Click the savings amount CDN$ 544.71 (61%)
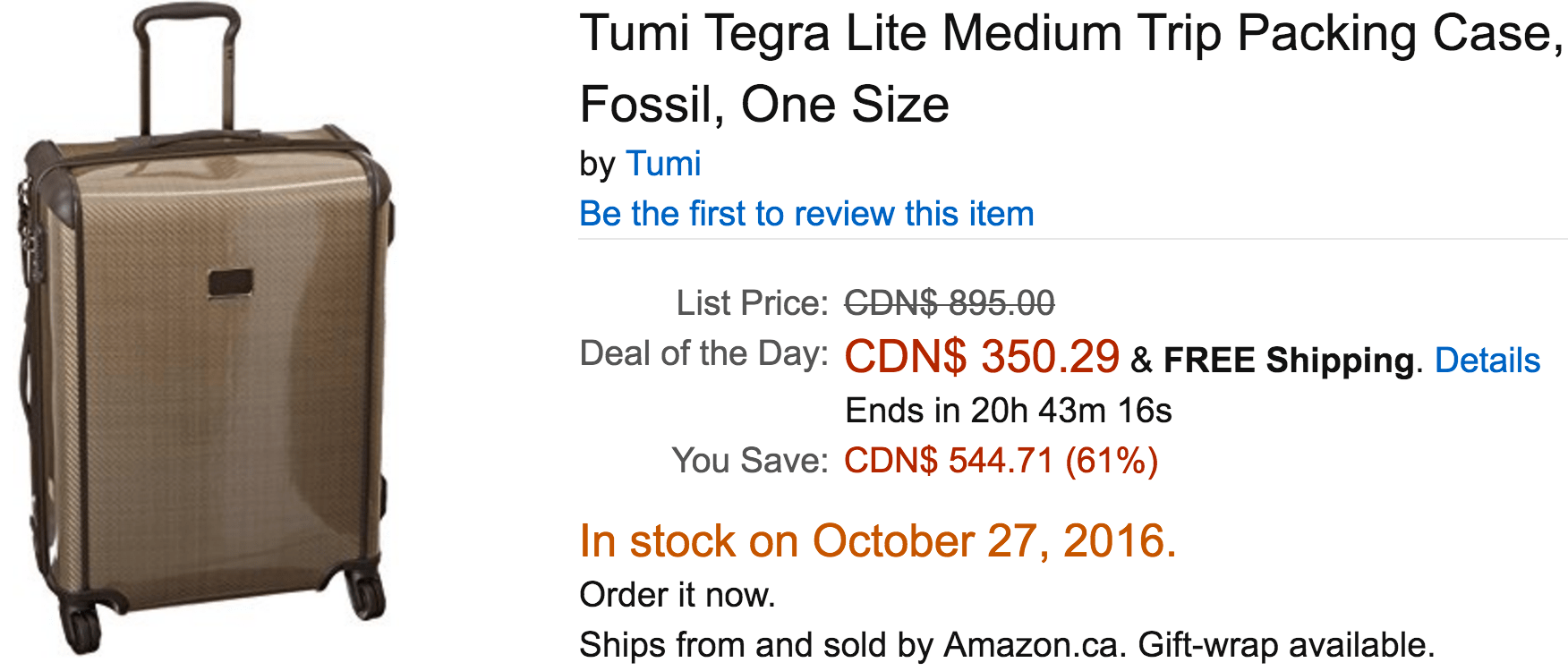This screenshot has height=671, width=1568. tap(1001, 461)
